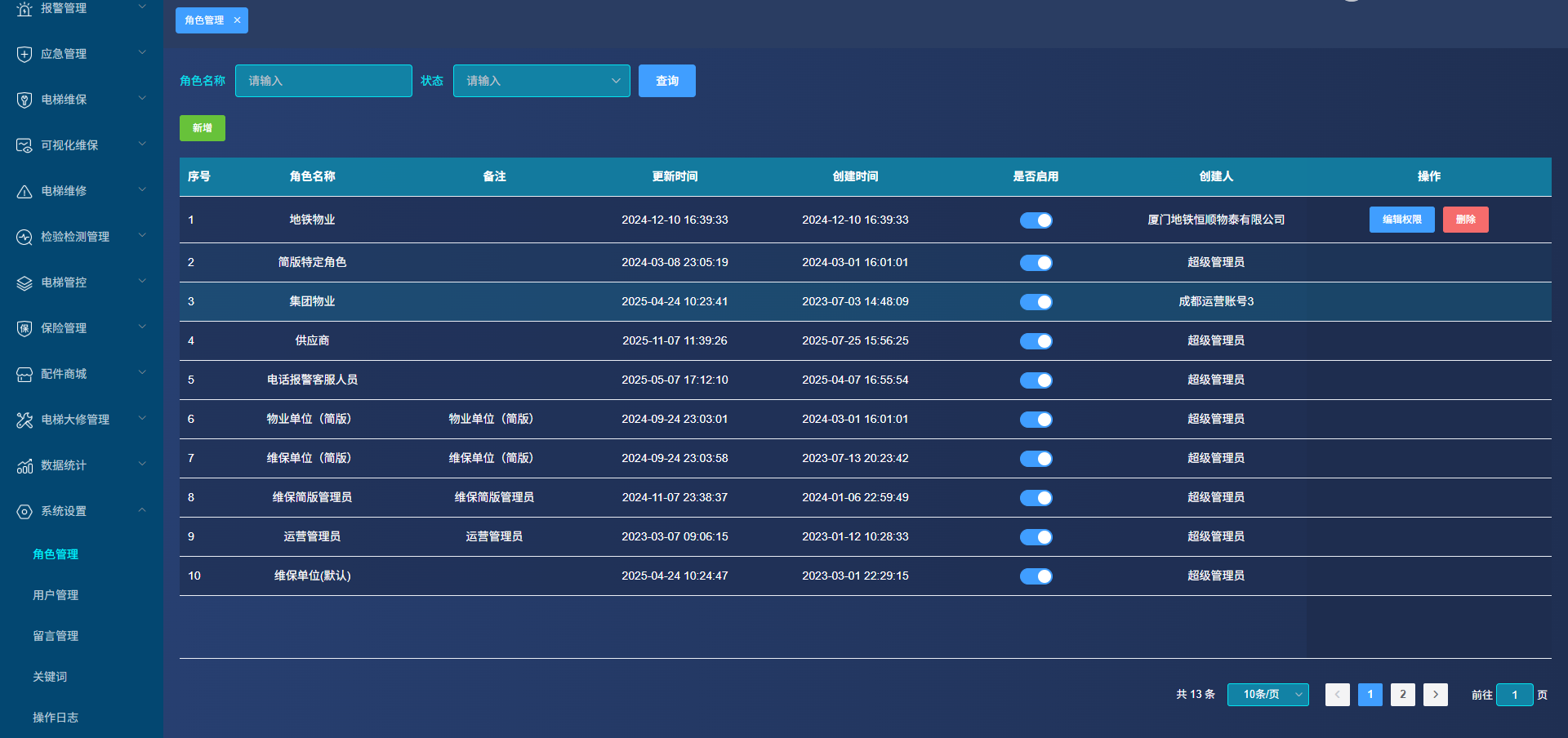Open 操作日志 in the sidebar
The height and width of the screenshot is (738, 1568).
point(56,718)
